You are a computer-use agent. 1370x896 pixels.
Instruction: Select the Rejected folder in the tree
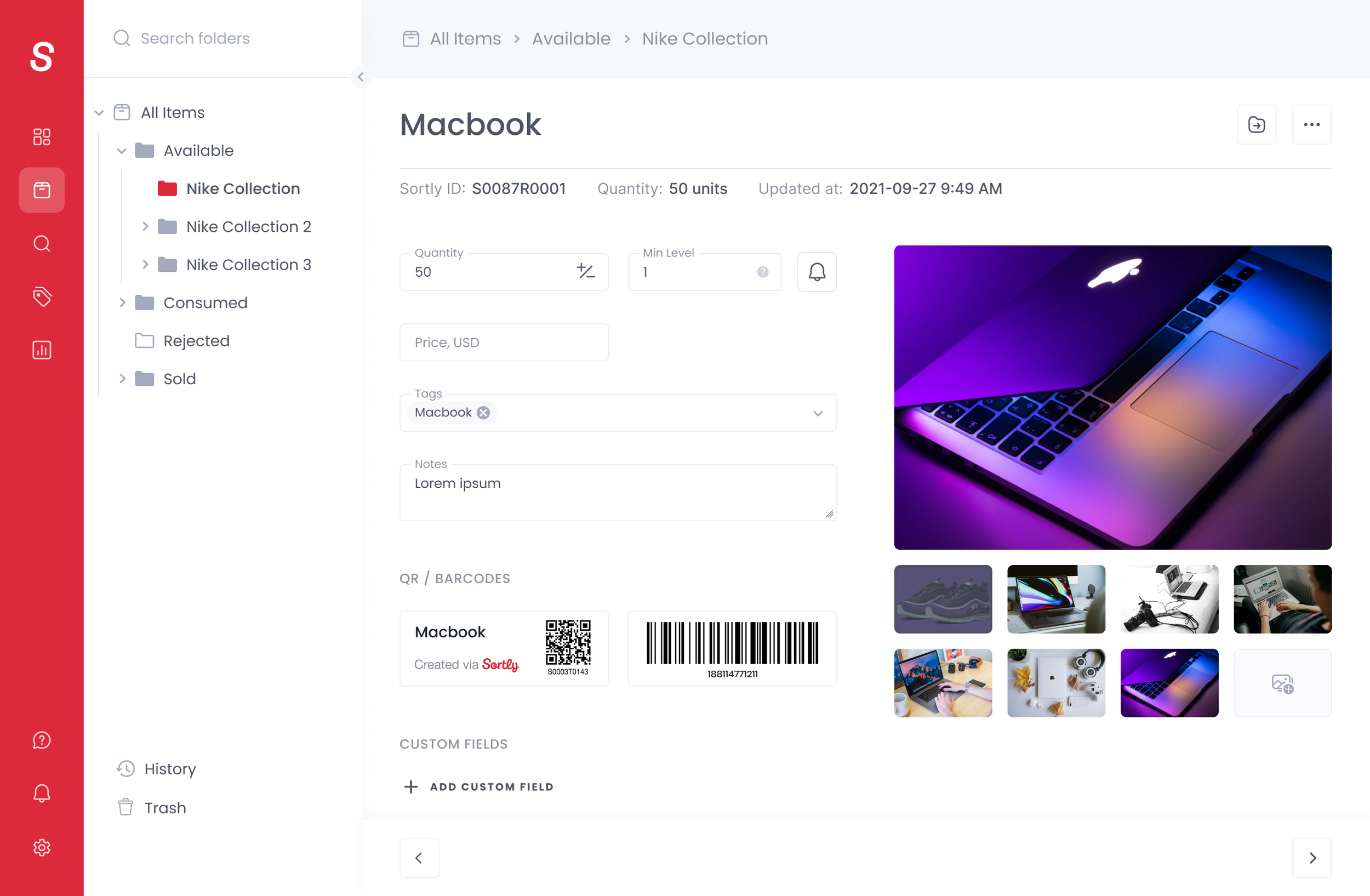tap(196, 341)
